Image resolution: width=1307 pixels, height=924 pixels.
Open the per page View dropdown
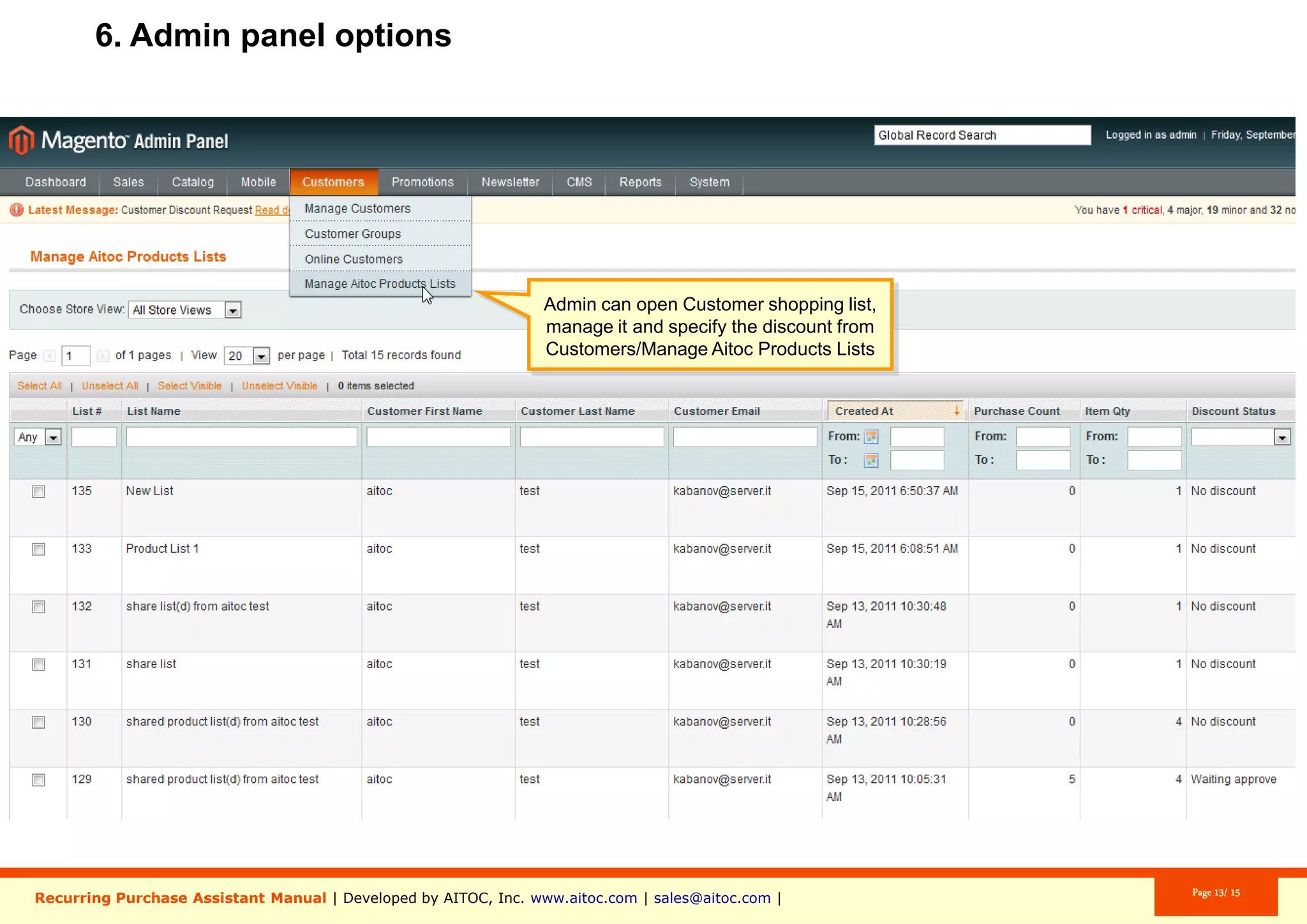tap(247, 355)
